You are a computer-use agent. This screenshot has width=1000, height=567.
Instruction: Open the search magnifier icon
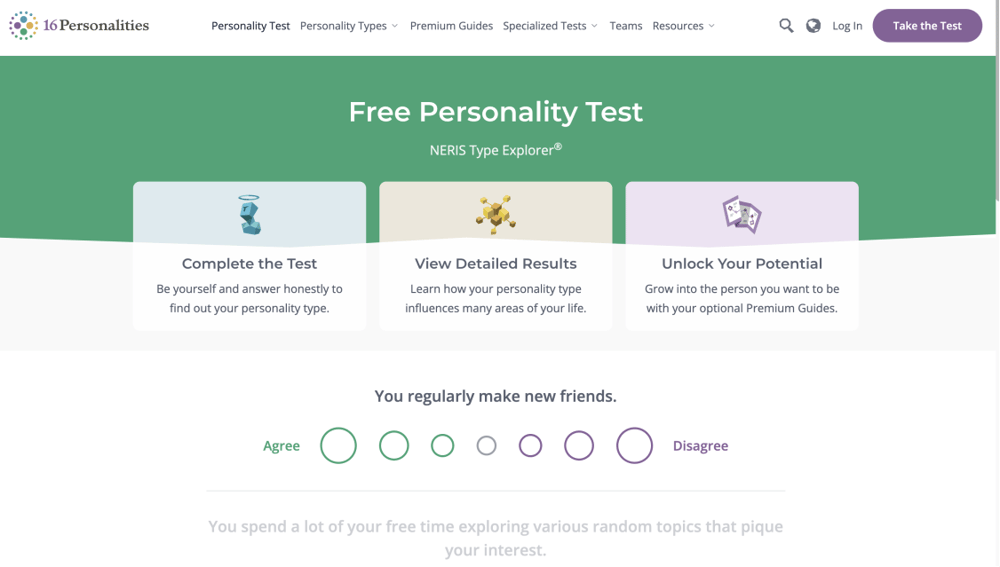point(786,26)
